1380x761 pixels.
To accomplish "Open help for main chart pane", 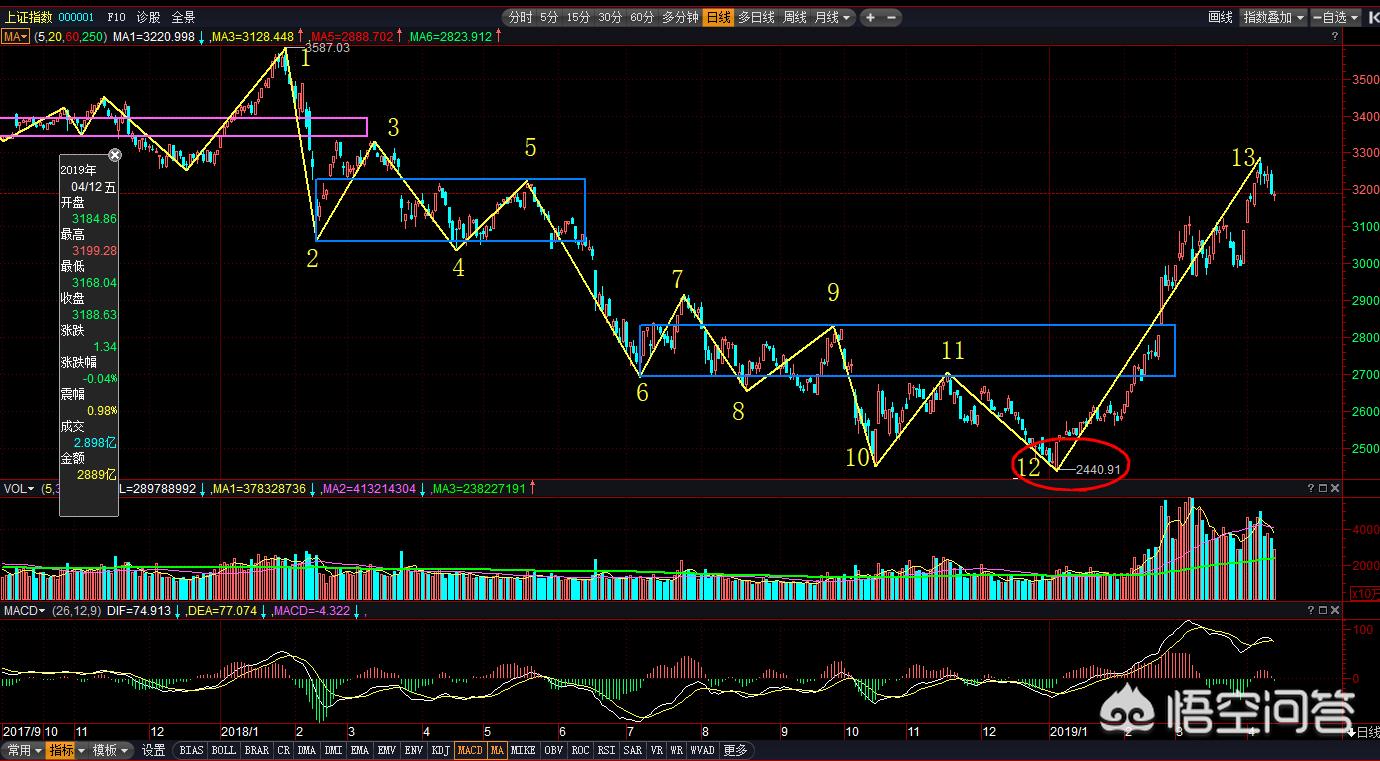I will (1334, 36).
